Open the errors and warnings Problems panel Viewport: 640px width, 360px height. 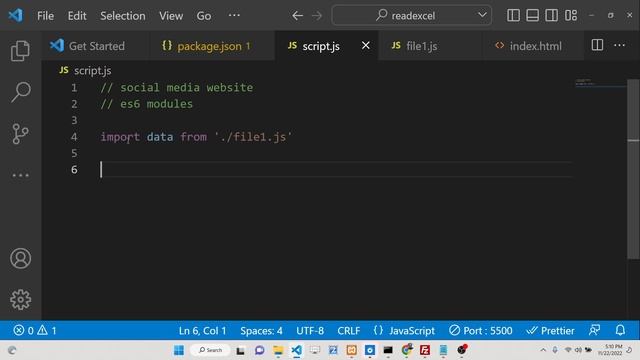[35, 330]
